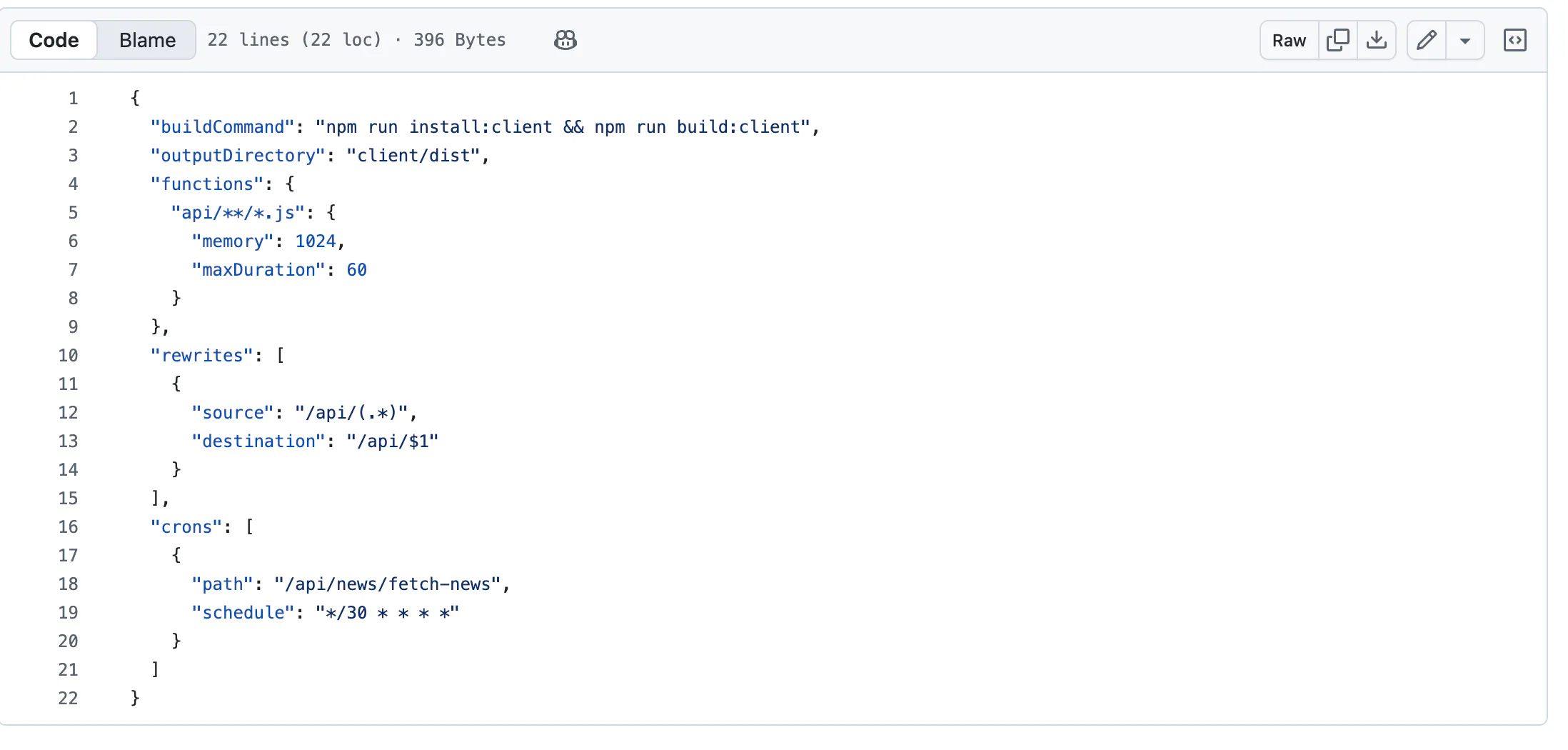
Task: Expand more edit options dropdown arrow
Action: point(1464,41)
